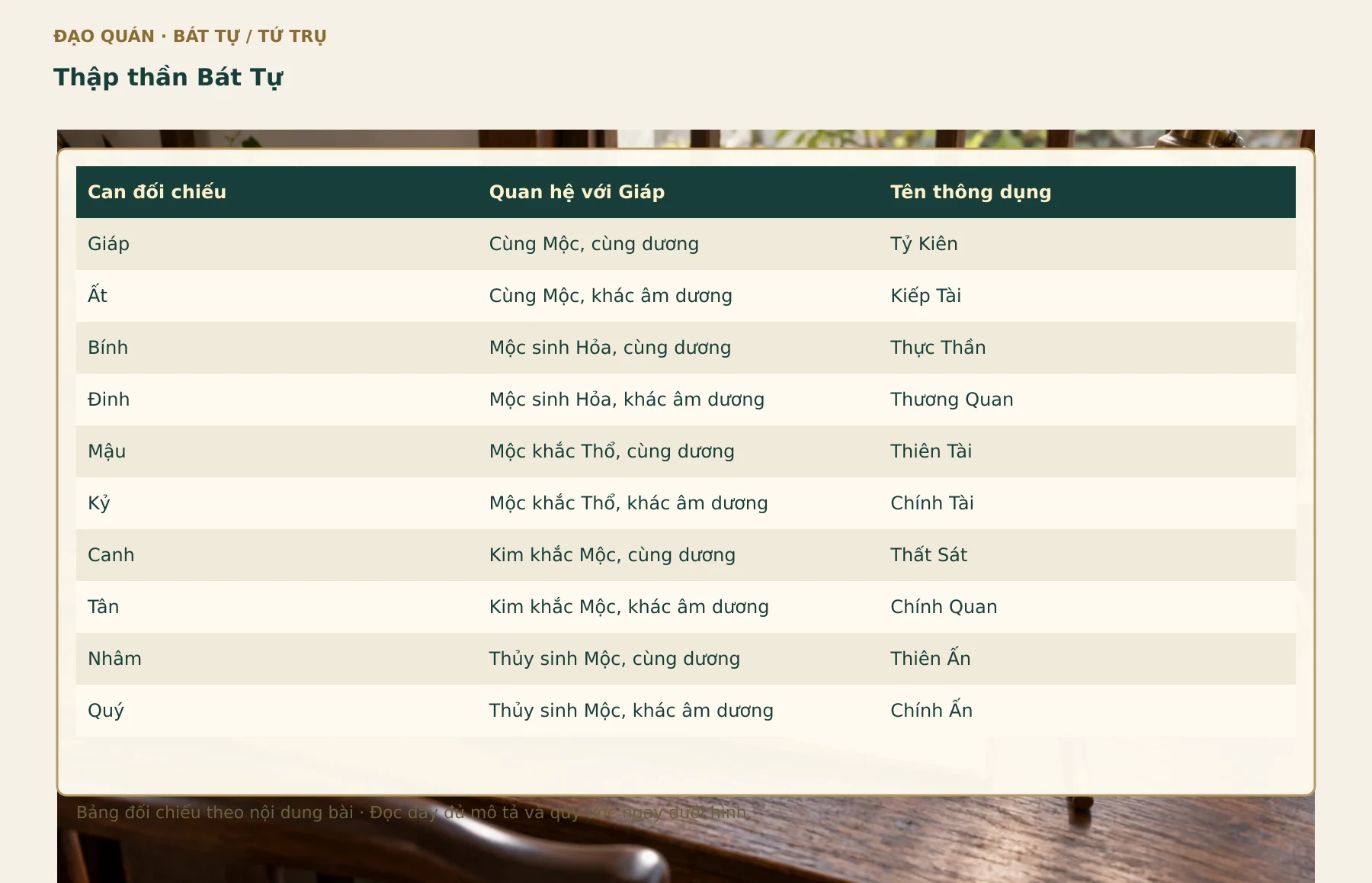Click the 'Thập thần Bát Tự' page title
Viewport: 1372px width, 883px height.
(x=168, y=78)
